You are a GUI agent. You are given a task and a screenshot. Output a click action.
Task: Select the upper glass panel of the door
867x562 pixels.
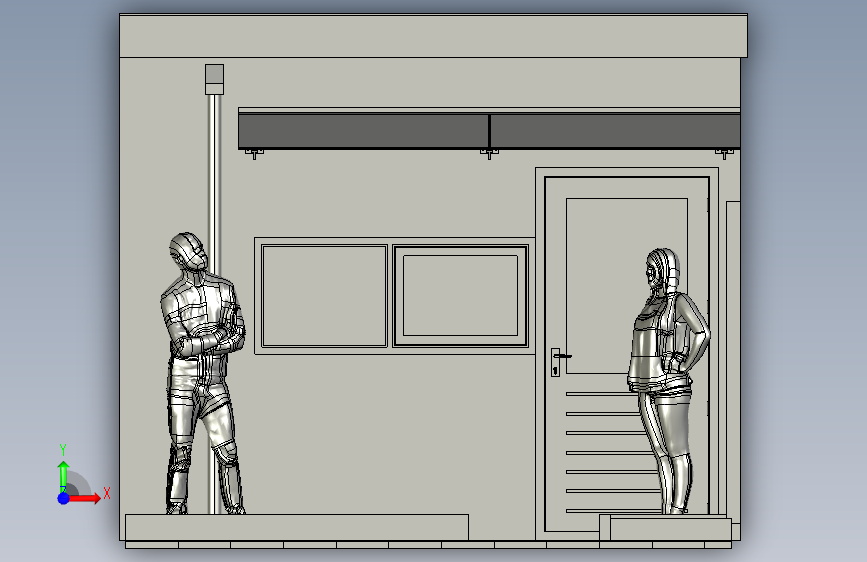coord(626,285)
